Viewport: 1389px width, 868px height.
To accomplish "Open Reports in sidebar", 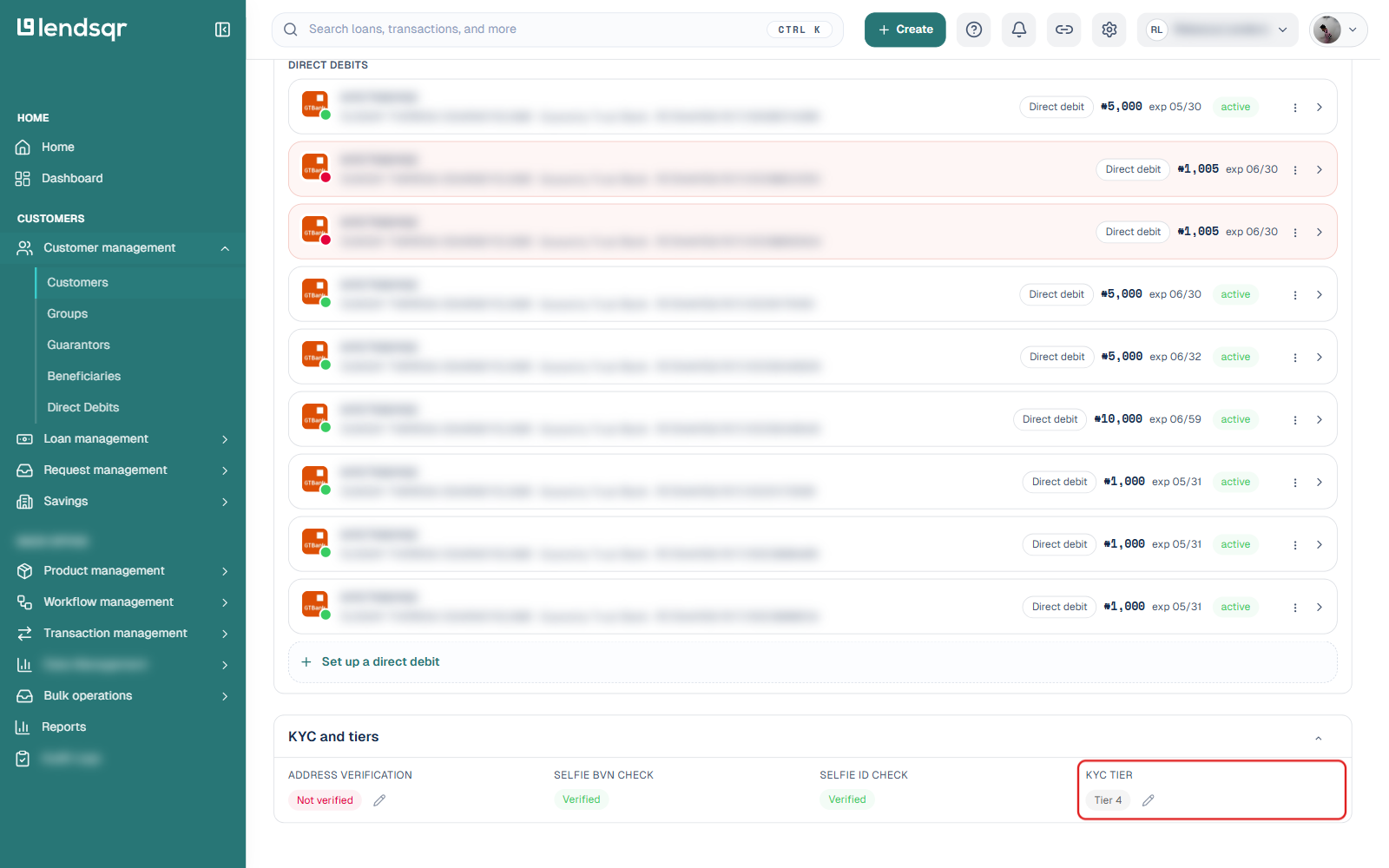I will tap(64, 727).
